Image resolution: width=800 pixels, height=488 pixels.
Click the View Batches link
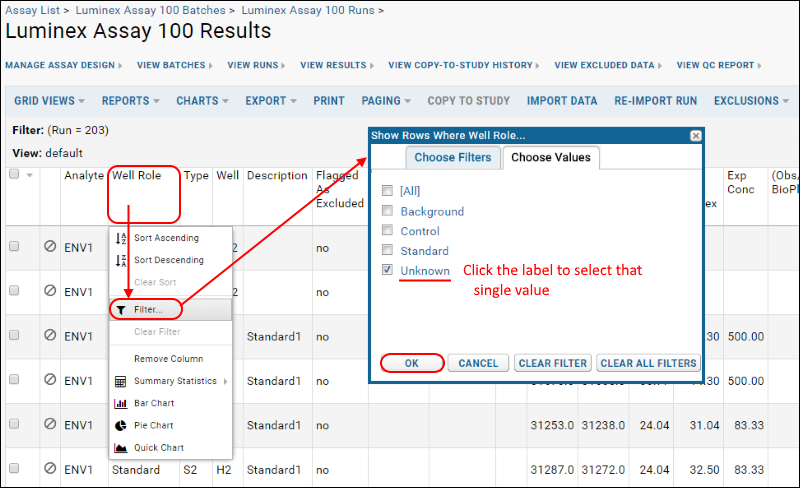coord(174,65)
